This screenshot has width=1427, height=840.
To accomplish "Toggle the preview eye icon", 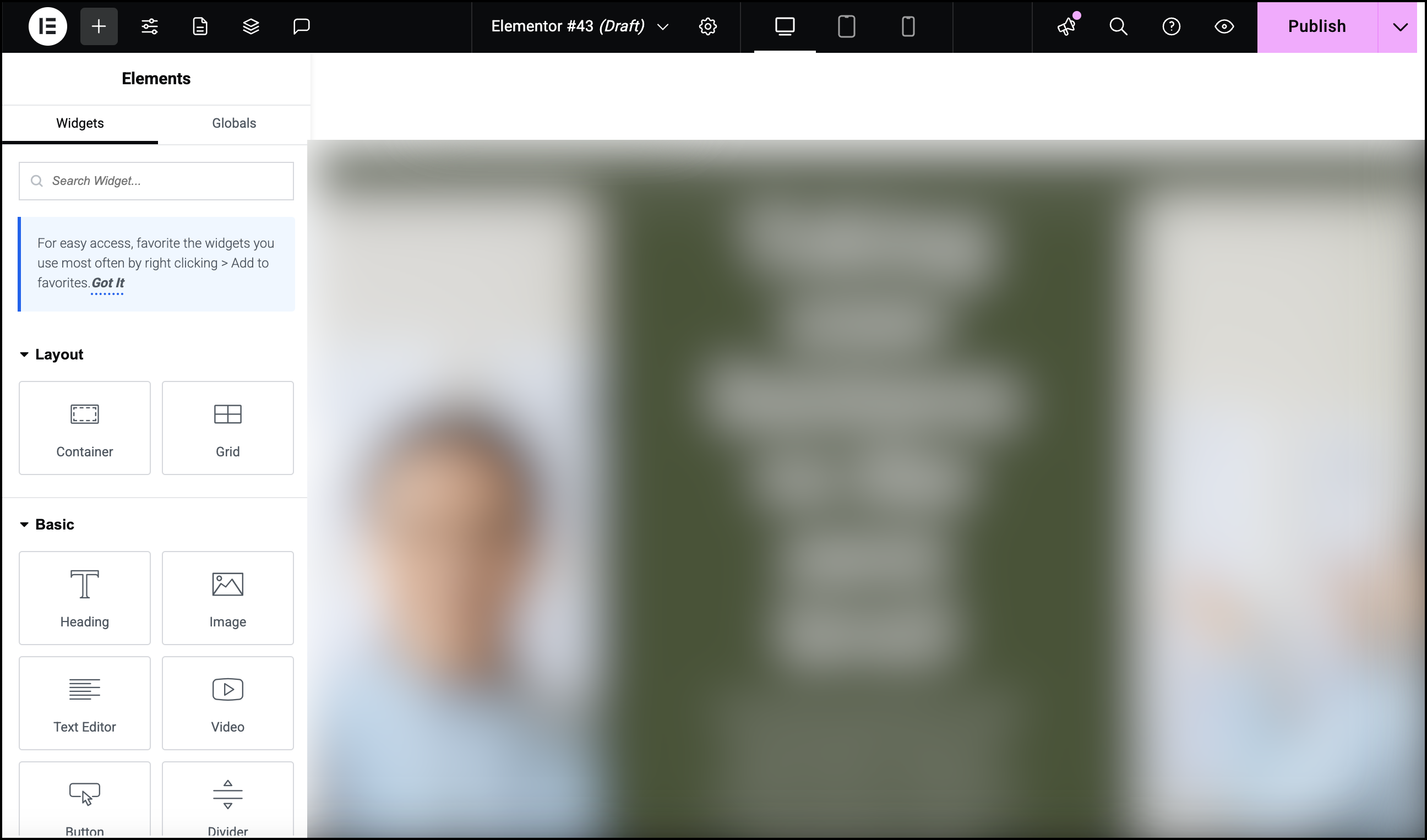I will pos(1224,26).
